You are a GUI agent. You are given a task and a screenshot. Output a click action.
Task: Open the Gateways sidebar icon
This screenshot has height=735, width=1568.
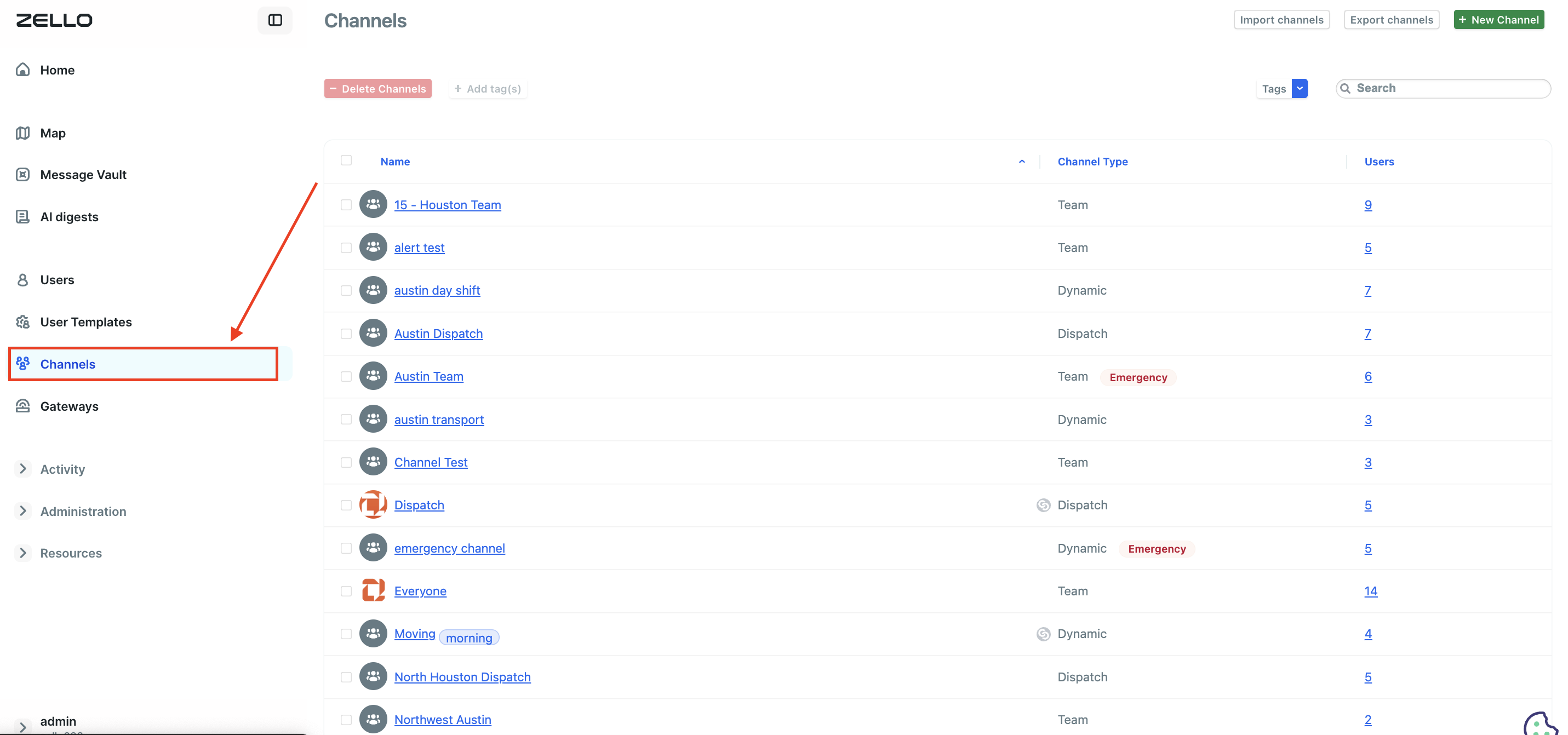coord(22,406)
